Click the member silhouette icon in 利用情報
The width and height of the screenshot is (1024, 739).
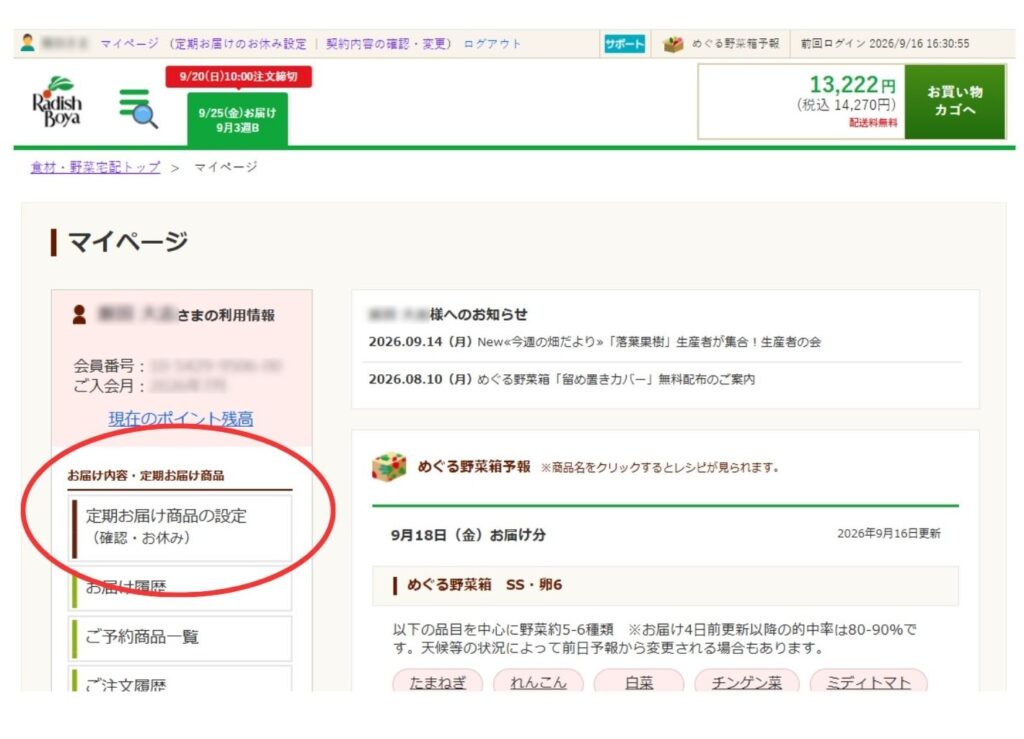(x=79, y=314)
